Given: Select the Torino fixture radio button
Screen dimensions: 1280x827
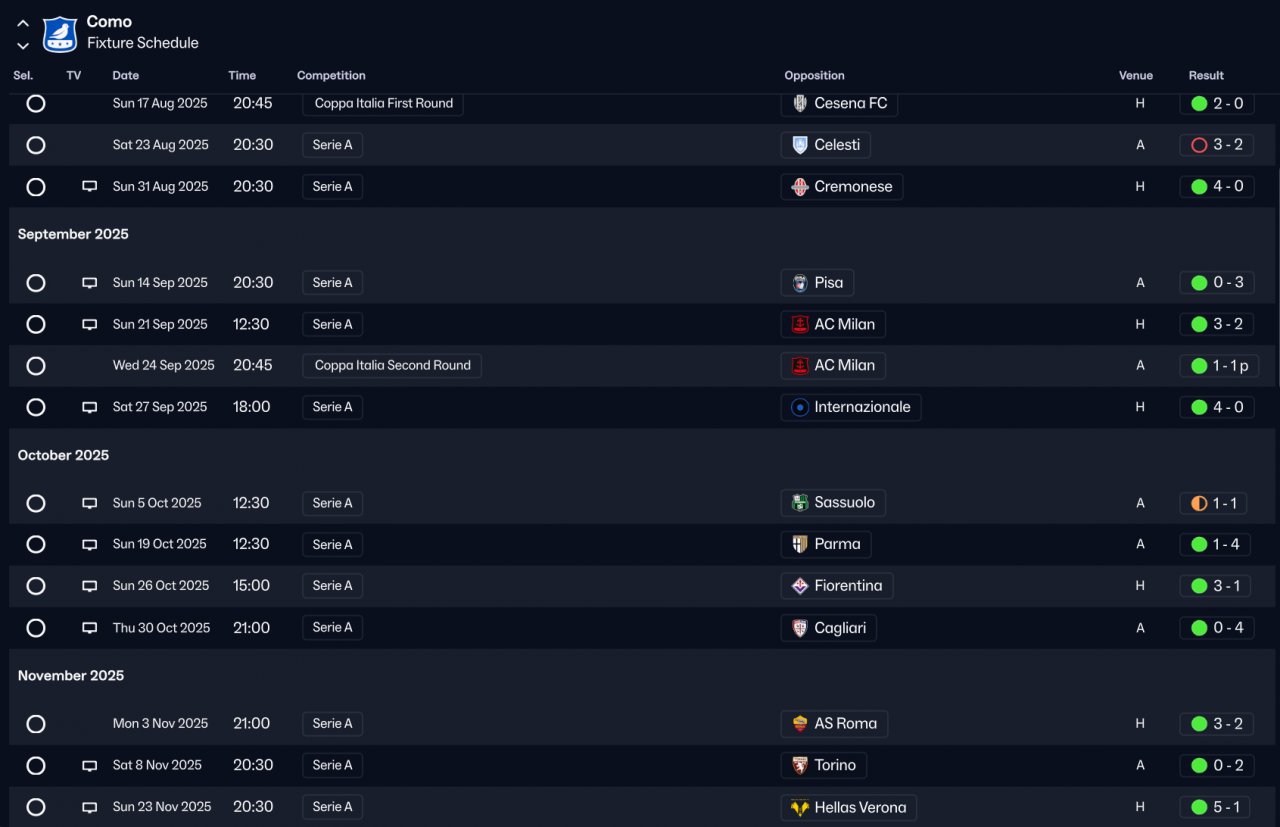Looking at the screenshot, I should point(36,766).
